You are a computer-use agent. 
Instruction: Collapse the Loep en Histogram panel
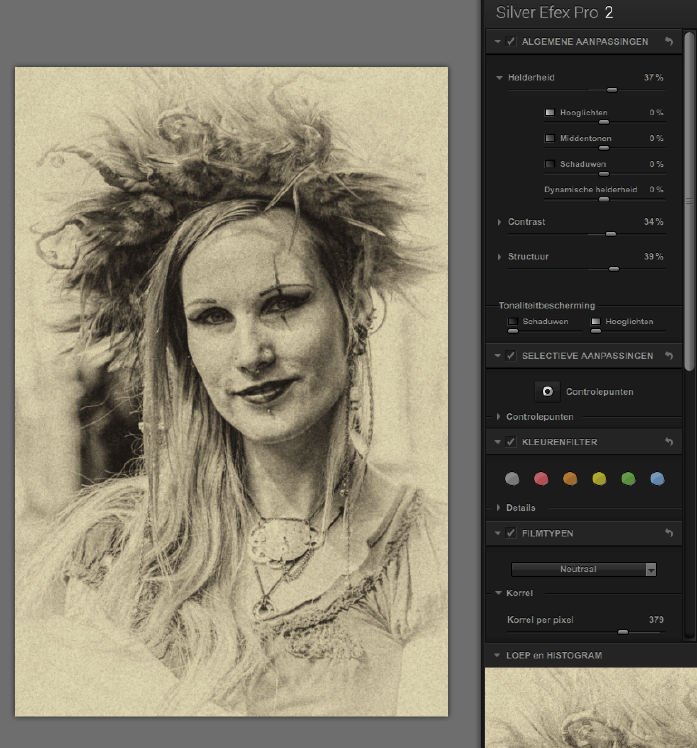coord(497,655)
